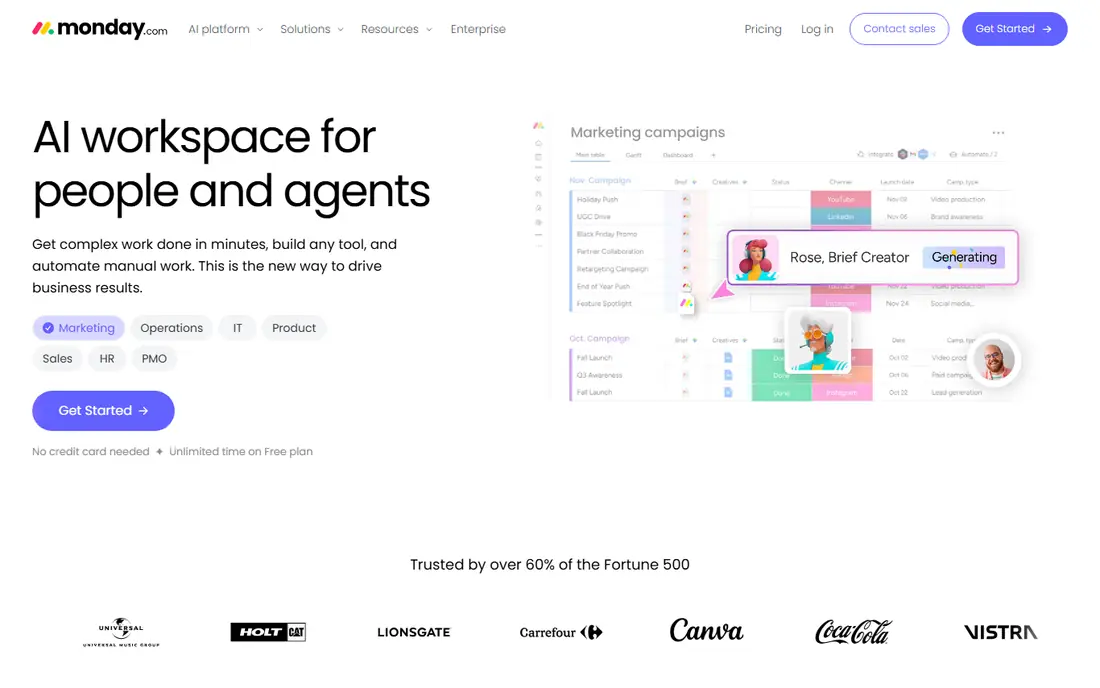Viewport: 1100px width, 688px height.
Task: Expand the Resources menu chevron
Action: 429,29
